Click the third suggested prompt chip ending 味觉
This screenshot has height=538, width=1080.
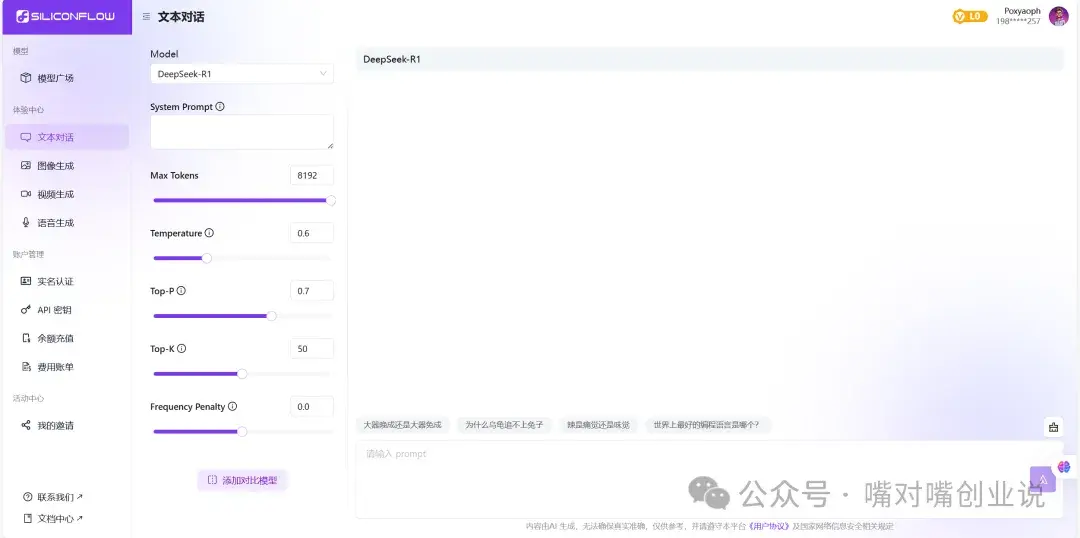pyautogui.click(x=599, y=425)
